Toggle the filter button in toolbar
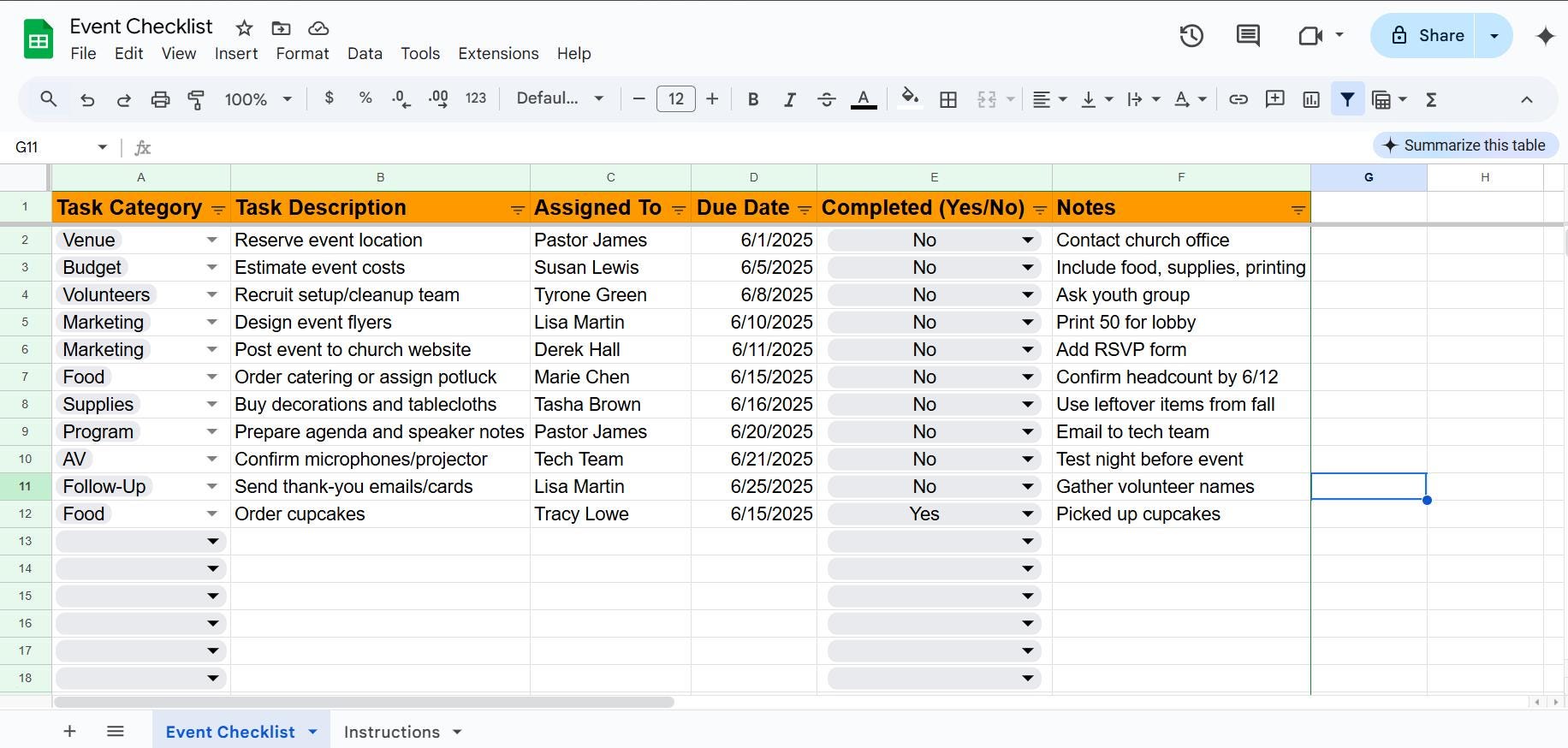Screen dimensions: 1568x748 pos(1347,99)
